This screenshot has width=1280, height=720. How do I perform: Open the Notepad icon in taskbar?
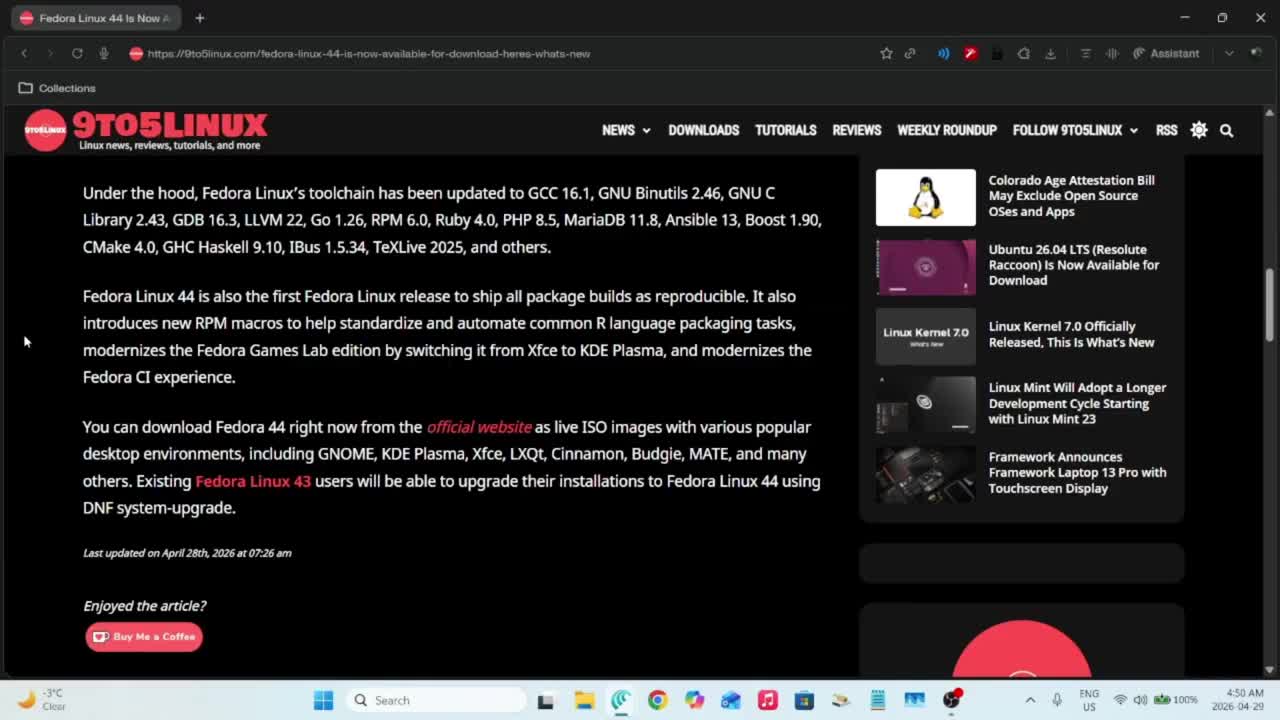tap(877, 700)
